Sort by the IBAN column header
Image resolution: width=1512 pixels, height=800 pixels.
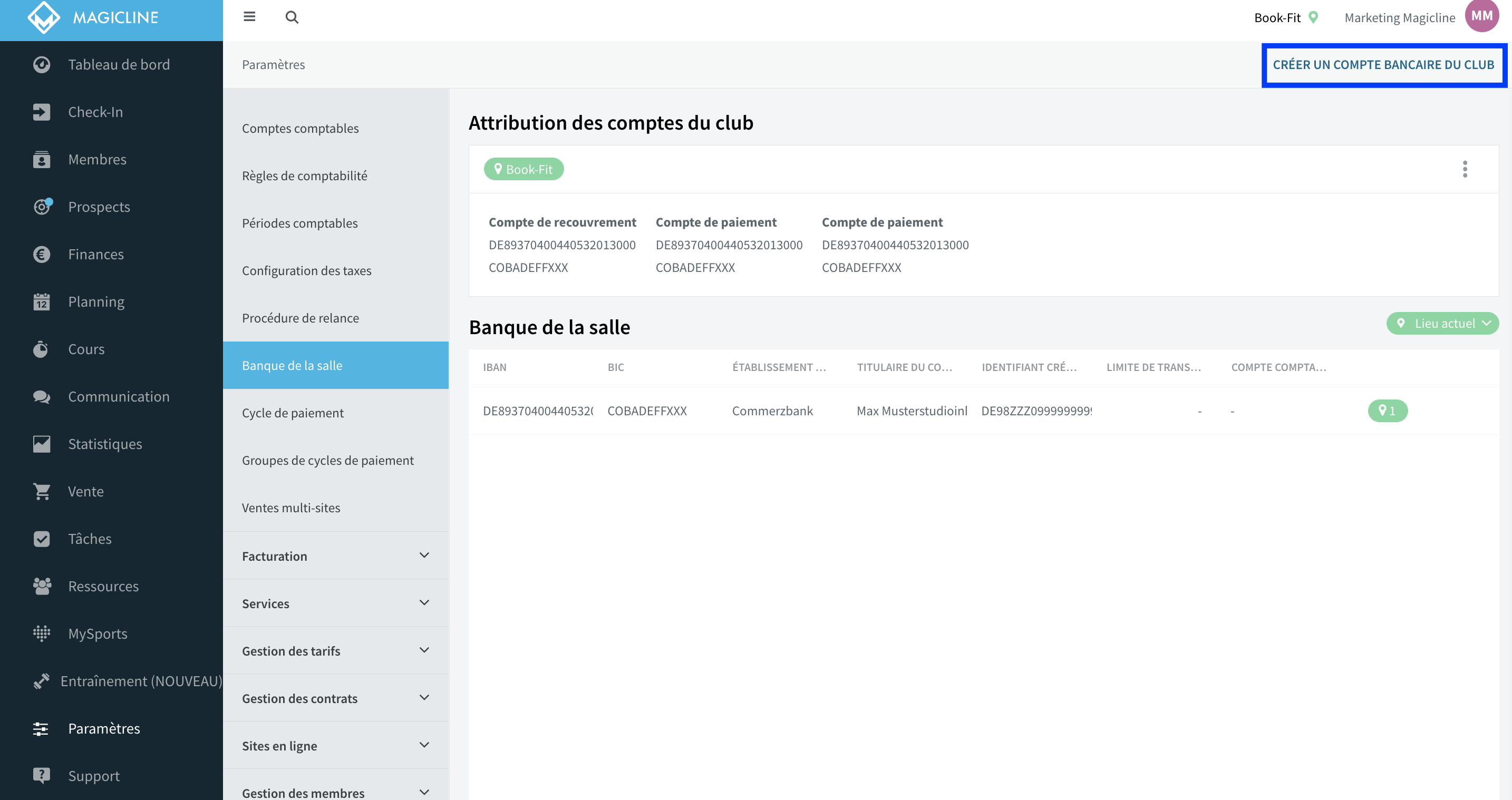click(495, 367)
